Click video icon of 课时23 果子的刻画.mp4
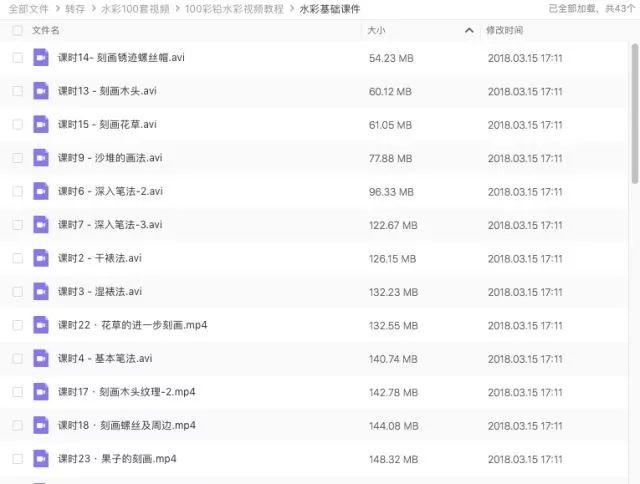 coord(41,459)
